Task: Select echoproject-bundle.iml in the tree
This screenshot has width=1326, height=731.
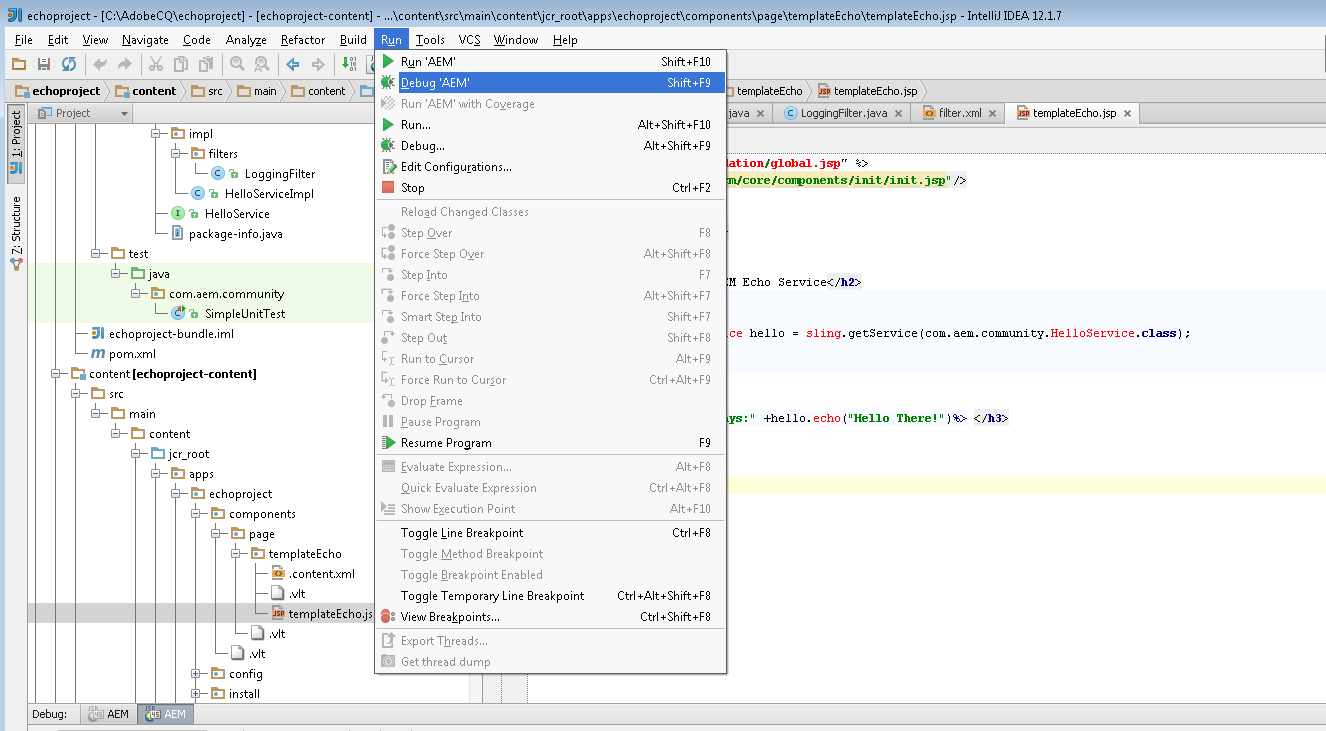Action: 171,334
